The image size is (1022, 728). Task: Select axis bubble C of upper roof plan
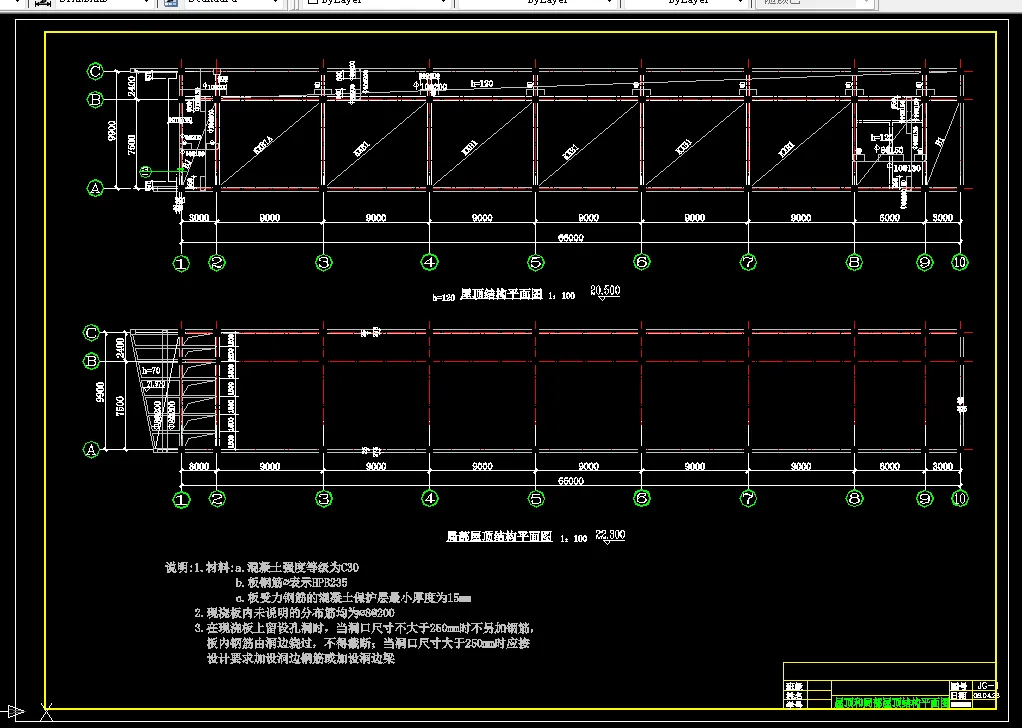click(x=95, y=71)
